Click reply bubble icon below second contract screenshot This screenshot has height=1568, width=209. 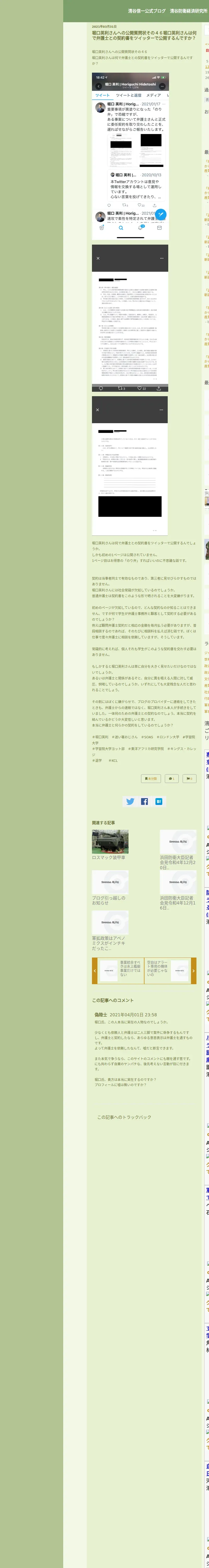tap(101, 388)
